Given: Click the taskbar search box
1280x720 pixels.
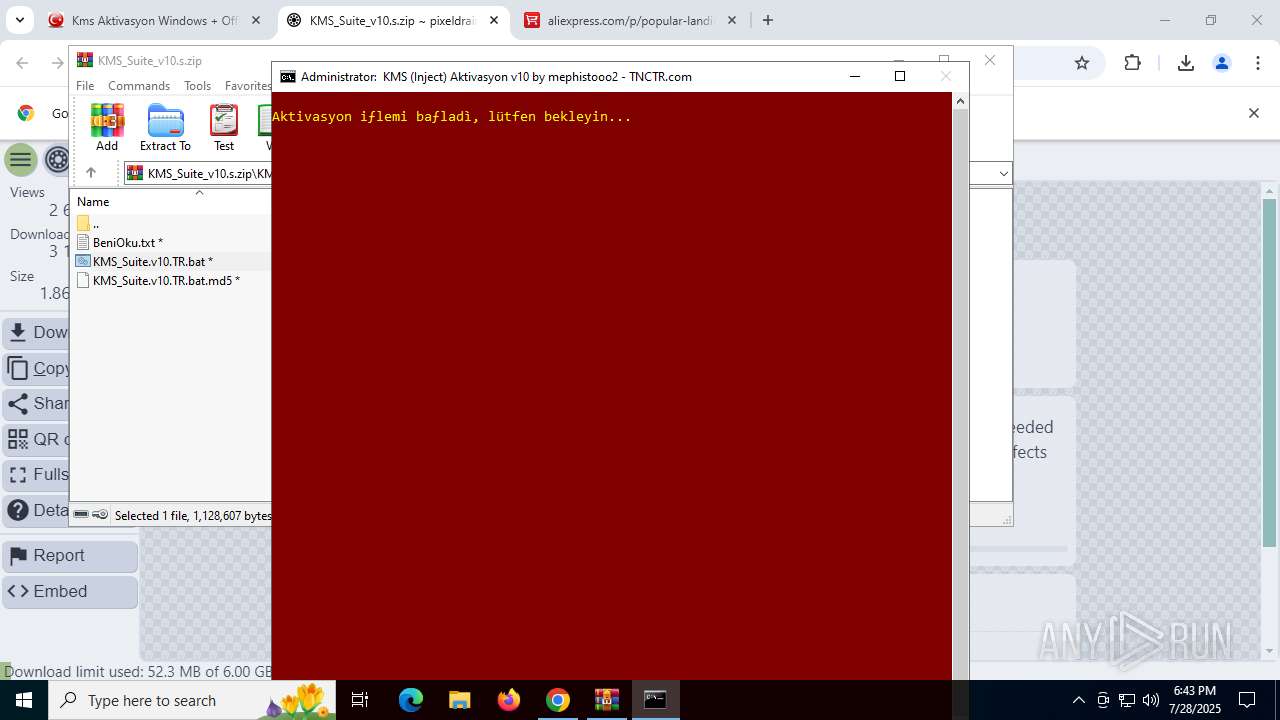Looking at the screenshot, I should pyautogui.click(x=193, y=700).
